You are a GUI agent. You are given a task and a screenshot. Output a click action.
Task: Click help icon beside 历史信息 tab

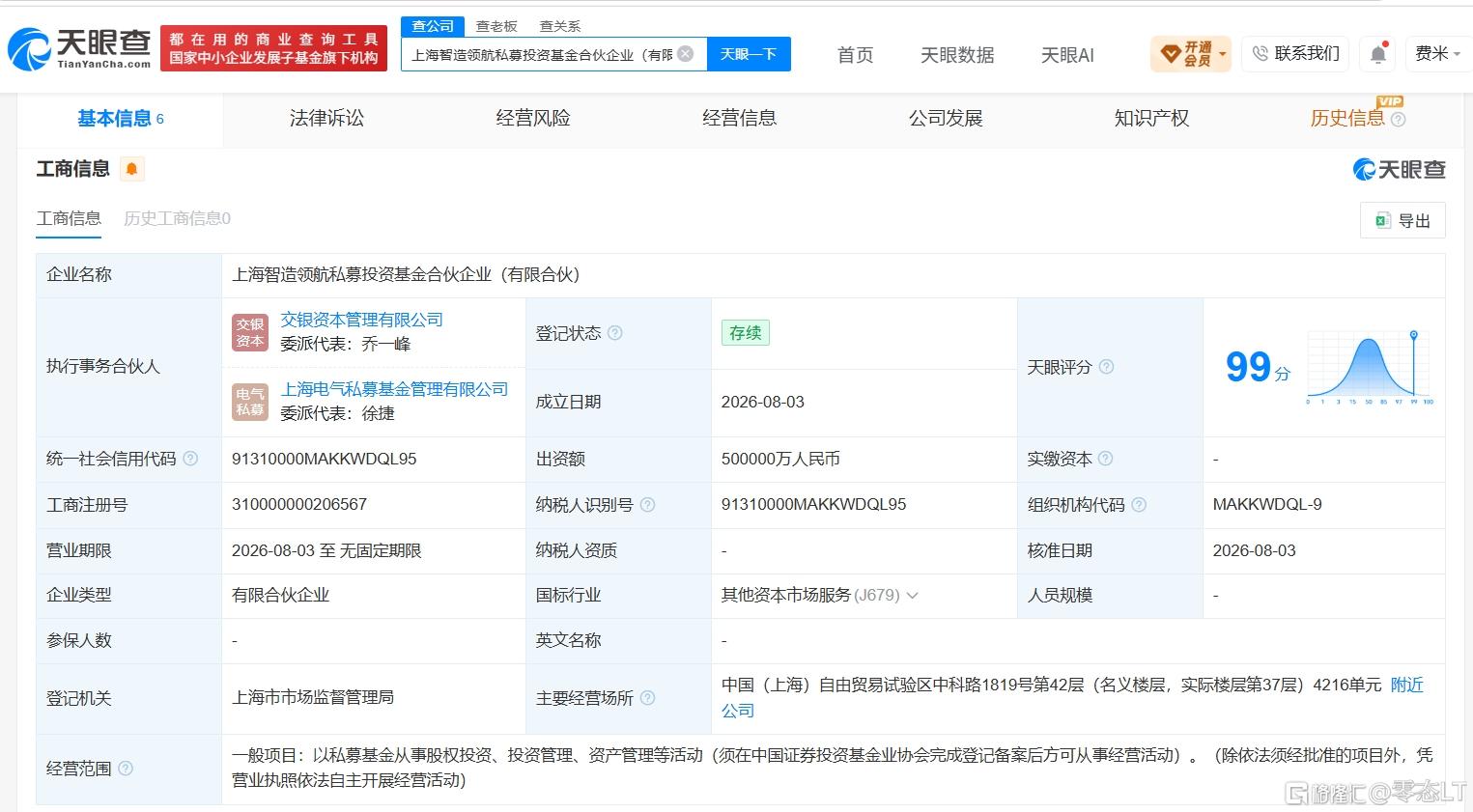[1398, 120]
